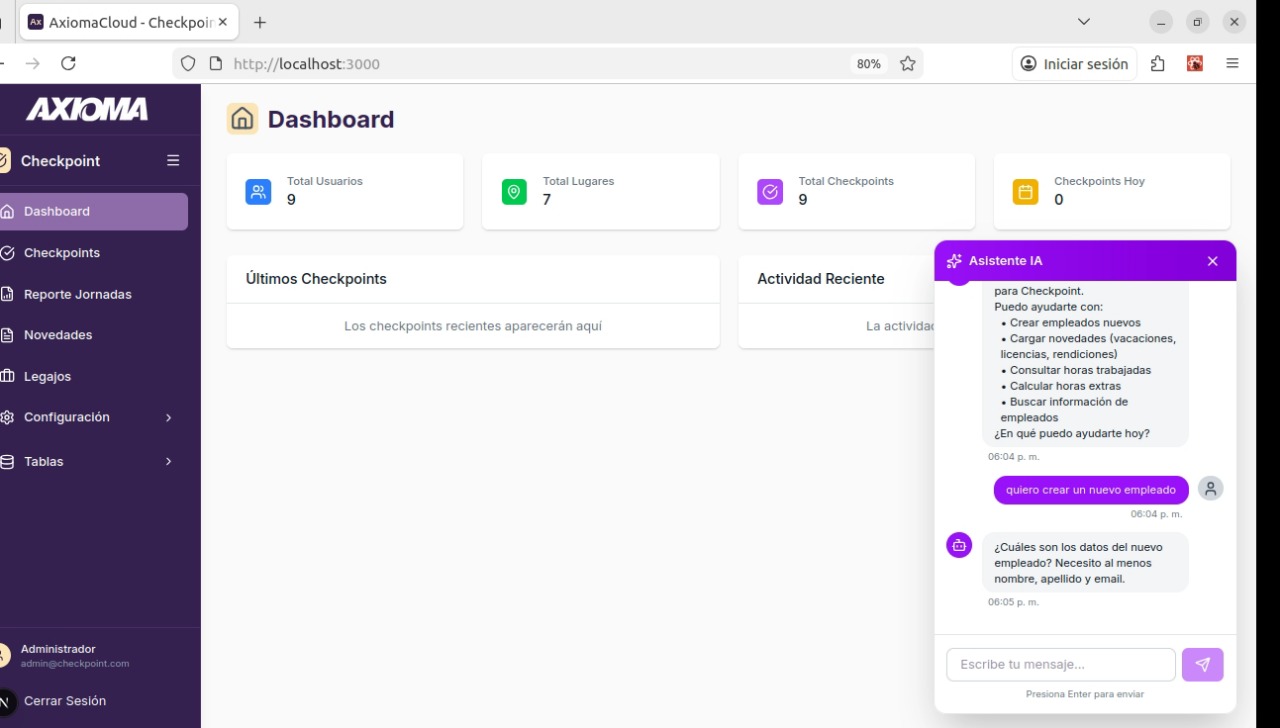Click the Iniciar sesión browser button

pos(1074,64)
